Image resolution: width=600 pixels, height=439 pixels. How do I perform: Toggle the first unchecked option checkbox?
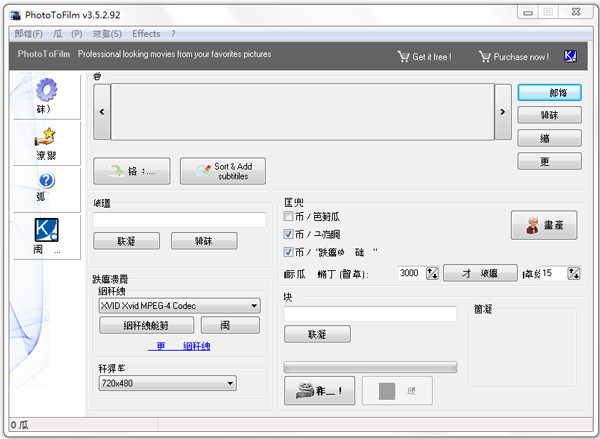coord(288,216)
